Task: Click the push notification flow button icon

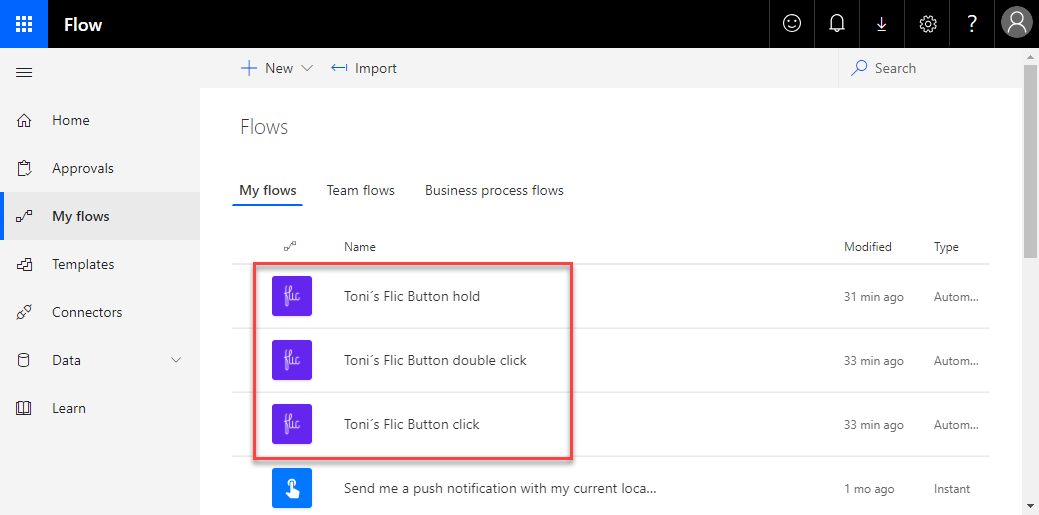Action: pyautogui.click(x=292, y=488)
